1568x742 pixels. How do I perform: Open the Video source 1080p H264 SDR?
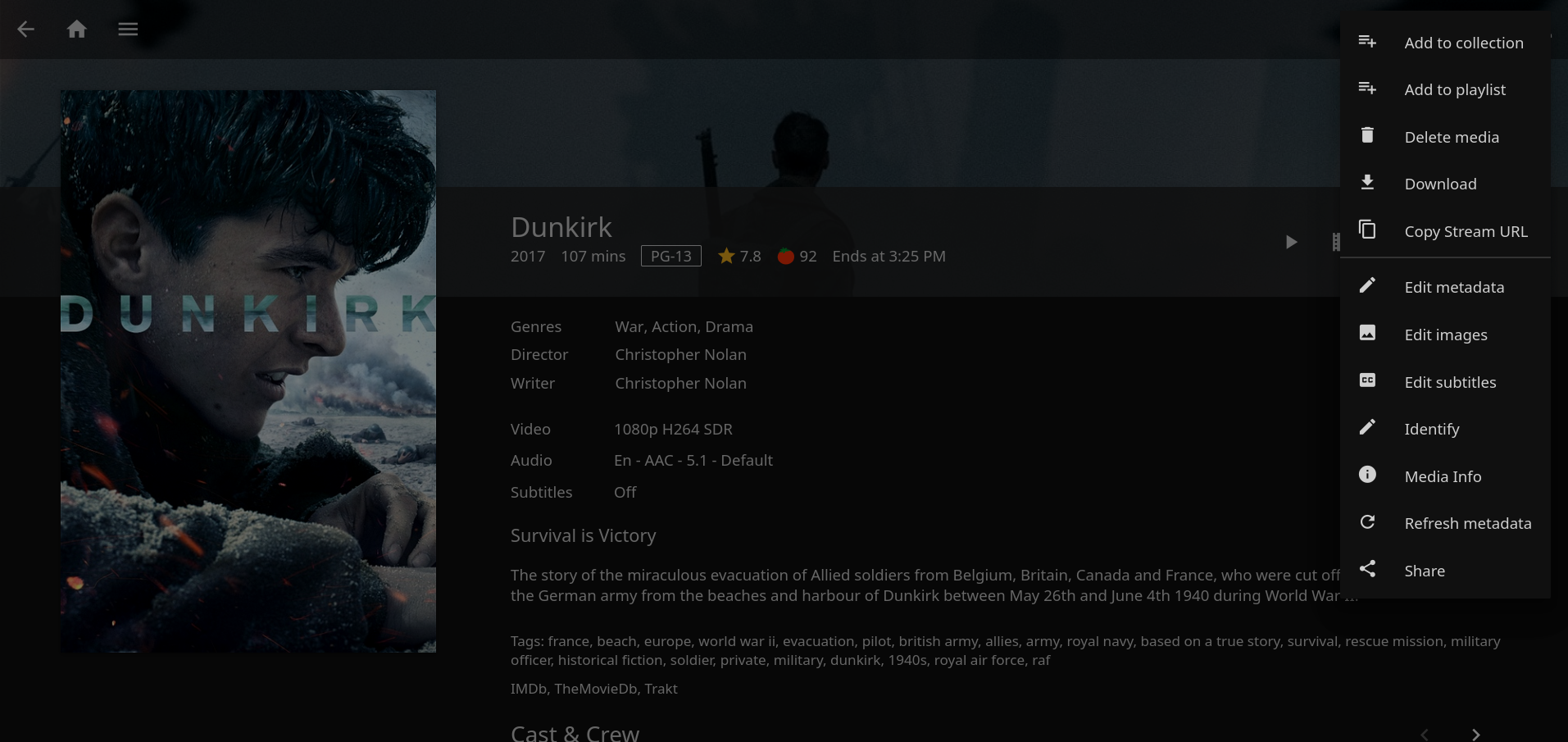(x=673, y=429)
